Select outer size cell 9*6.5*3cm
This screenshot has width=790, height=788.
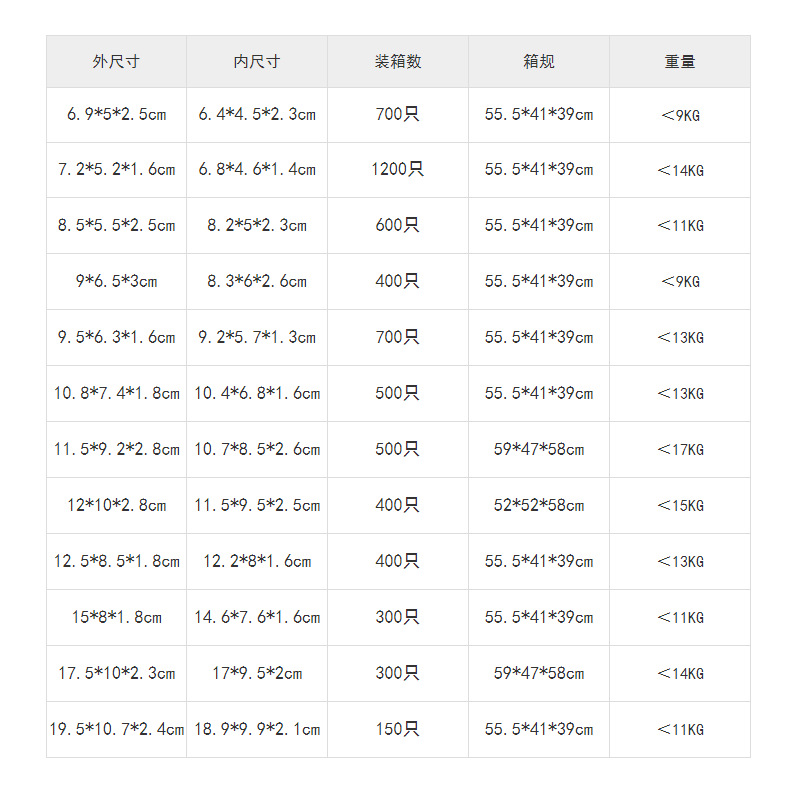tap(116, 282)
